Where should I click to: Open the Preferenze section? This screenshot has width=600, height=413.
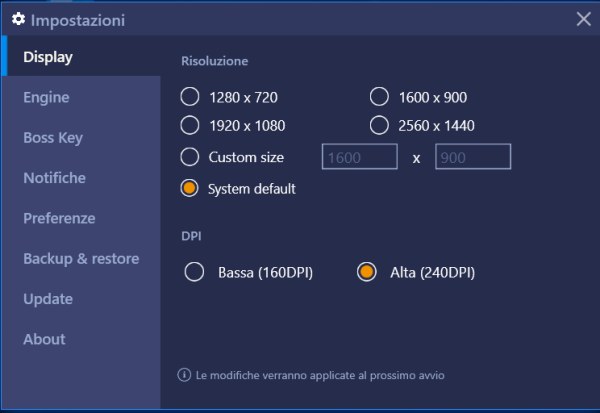coord(59,218)
